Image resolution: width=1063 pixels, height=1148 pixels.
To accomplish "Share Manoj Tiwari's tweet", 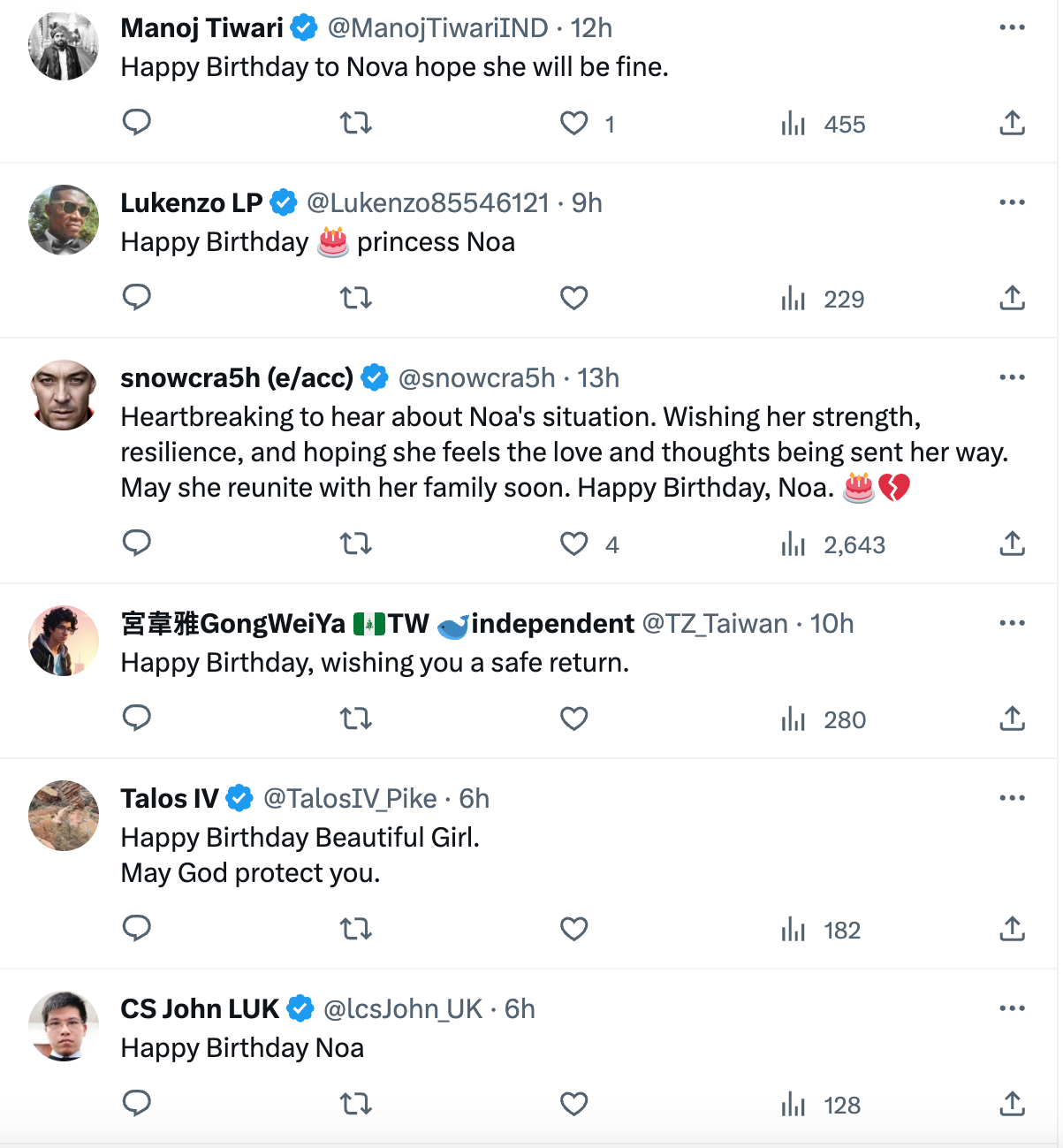I will point(1012,123).
